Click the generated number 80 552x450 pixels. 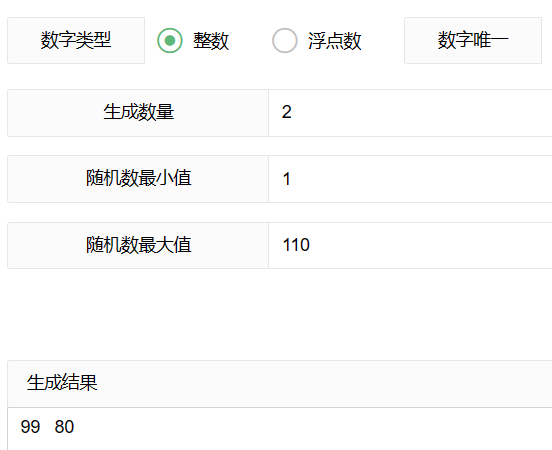(x=64, y=427)
